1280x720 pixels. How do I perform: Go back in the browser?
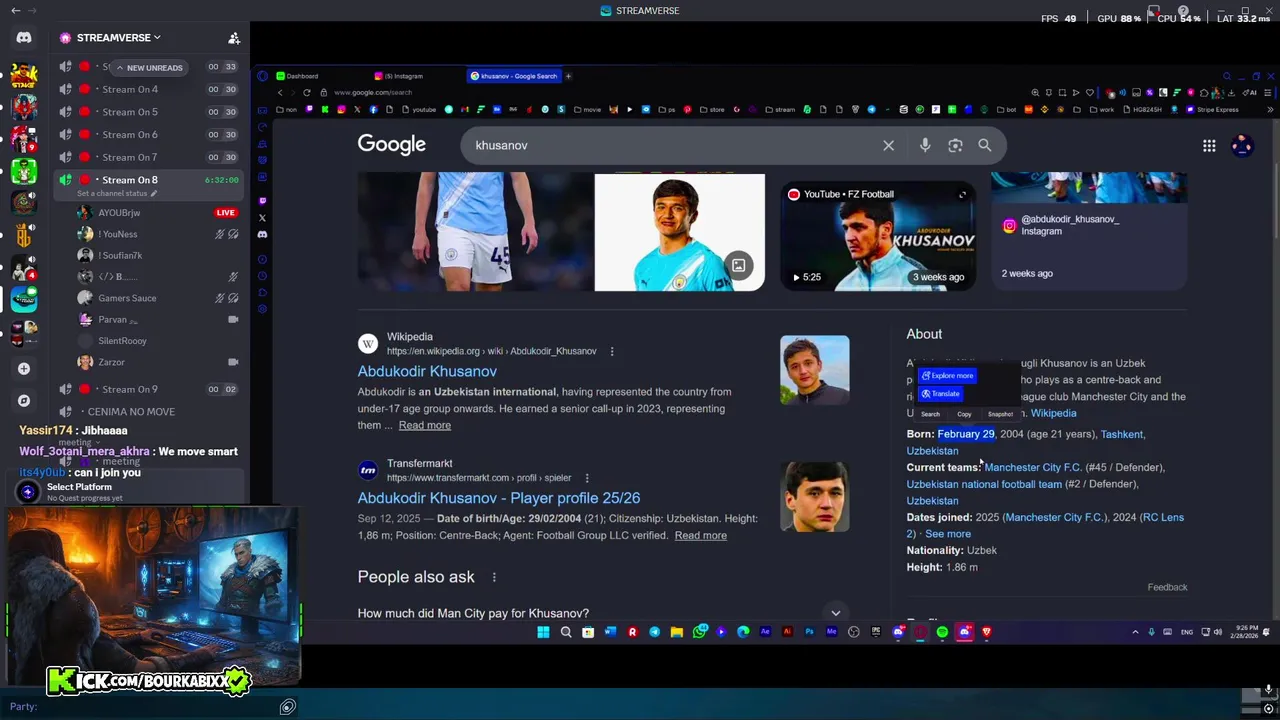[280, 92]
